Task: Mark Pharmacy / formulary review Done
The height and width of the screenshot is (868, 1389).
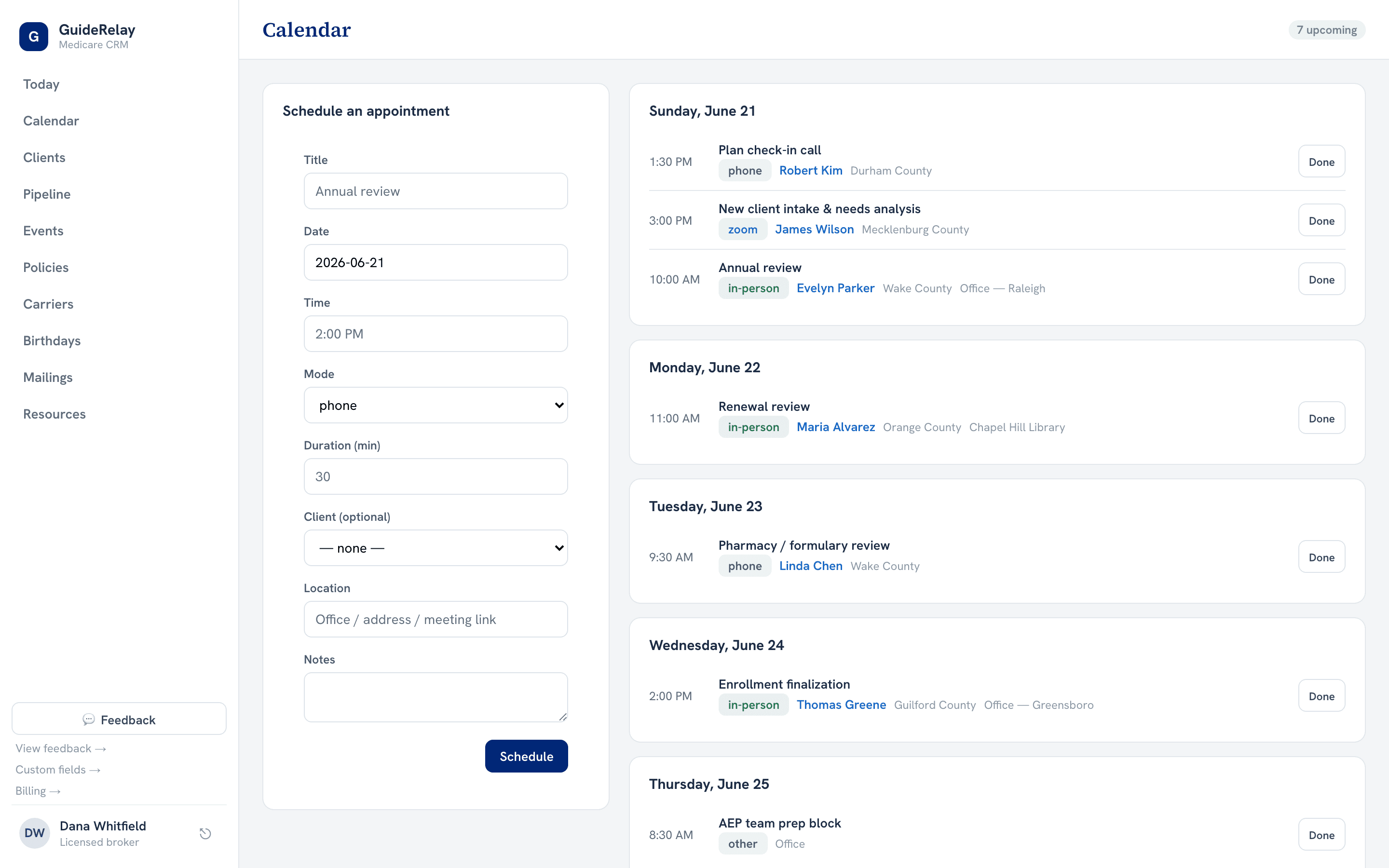Action: tap(1321, 557)
